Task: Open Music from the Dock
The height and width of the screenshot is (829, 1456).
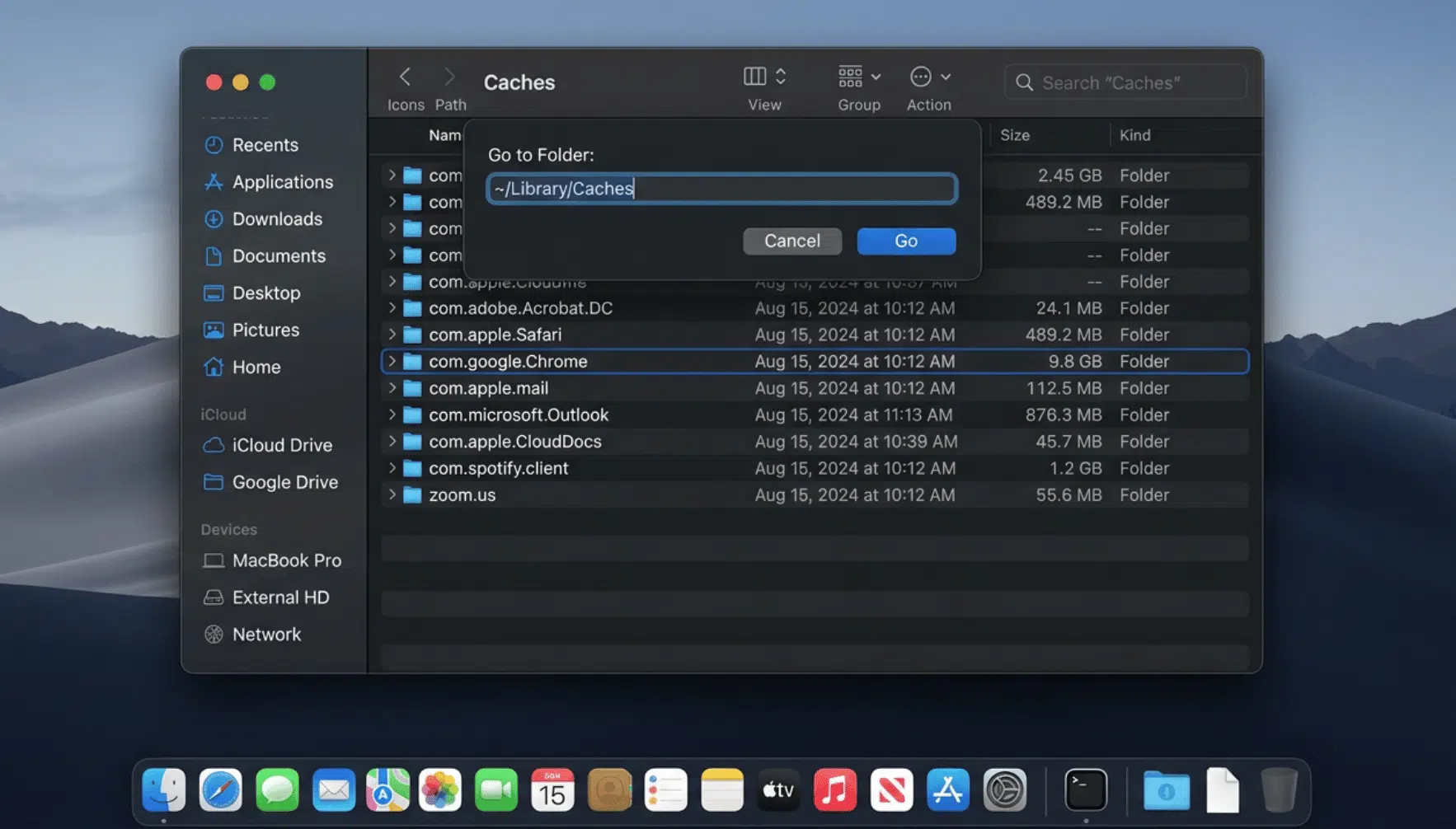Action: 834,790
